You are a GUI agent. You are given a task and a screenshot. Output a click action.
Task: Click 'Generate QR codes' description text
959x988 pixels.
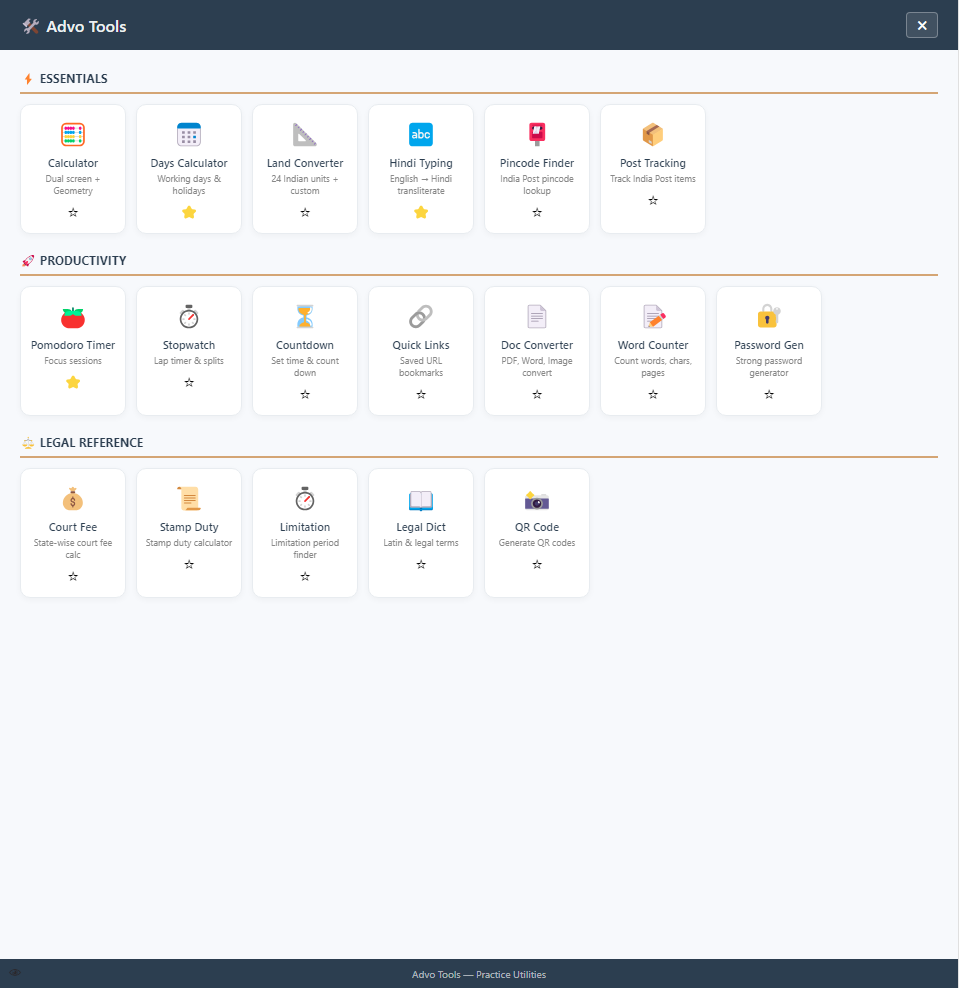coord(537,543)
